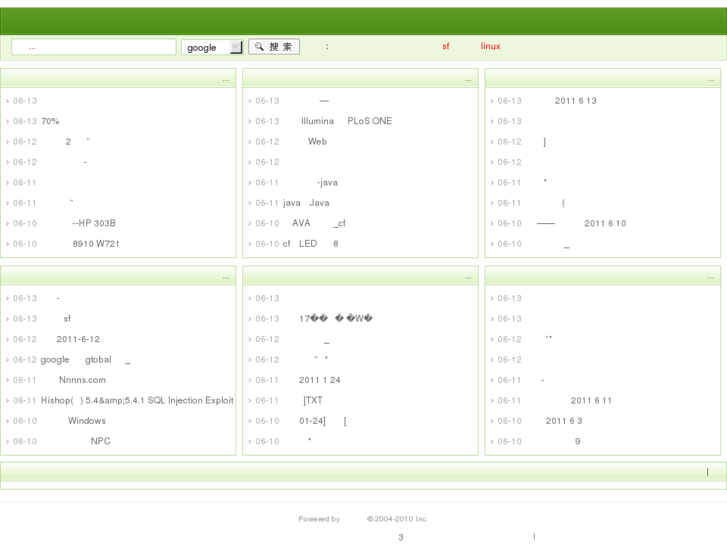727x545 pixels.
Task: Open the 'google gtobal' article
Action: tap(85, 360)
